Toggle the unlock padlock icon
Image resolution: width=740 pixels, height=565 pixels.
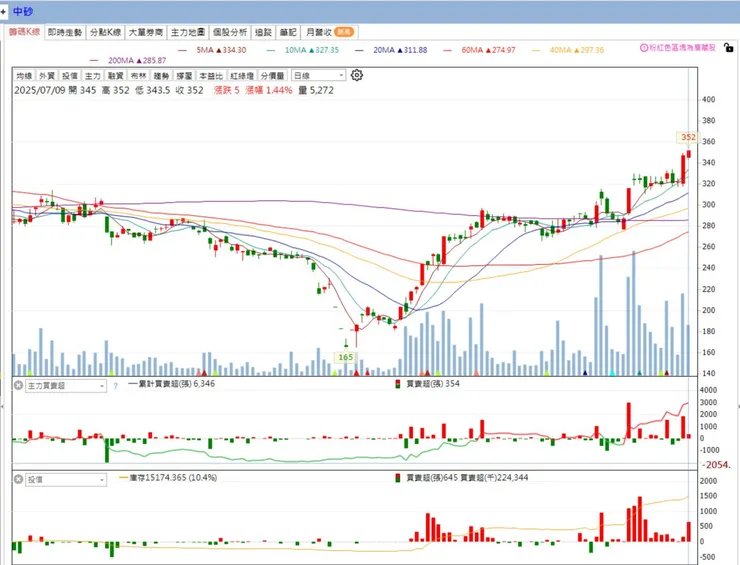click(729, 47)
